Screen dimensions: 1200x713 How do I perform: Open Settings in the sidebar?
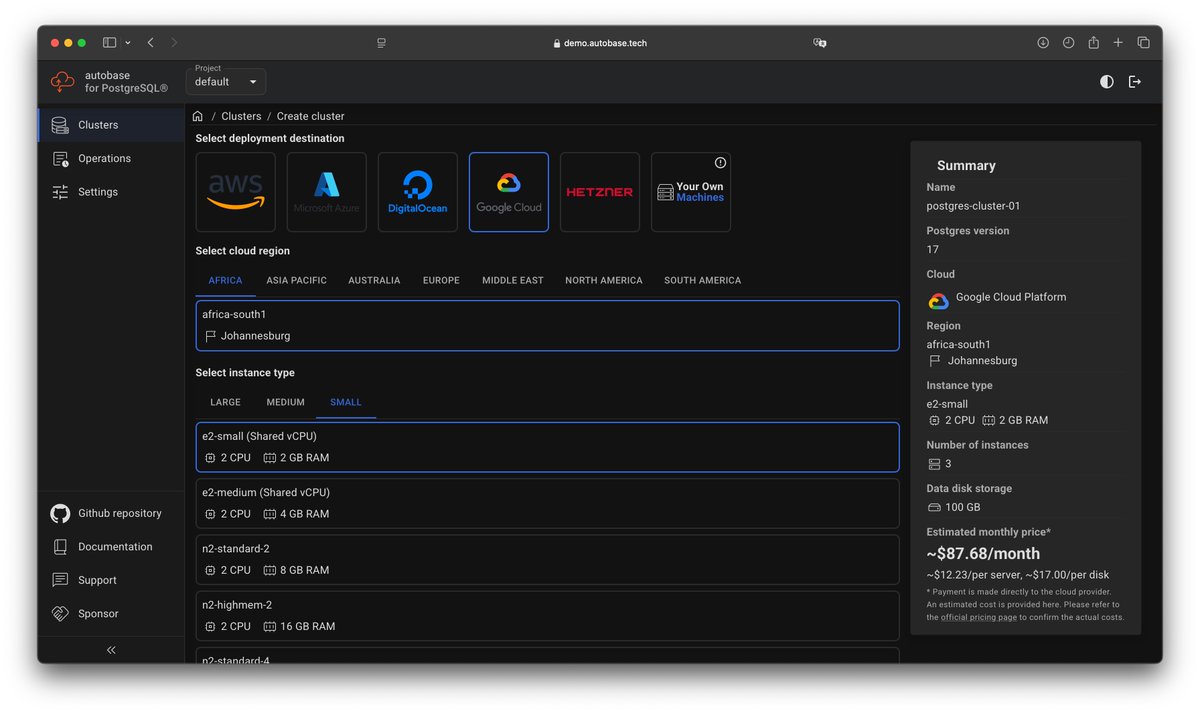pyautogui.click(x=111, y=192)
